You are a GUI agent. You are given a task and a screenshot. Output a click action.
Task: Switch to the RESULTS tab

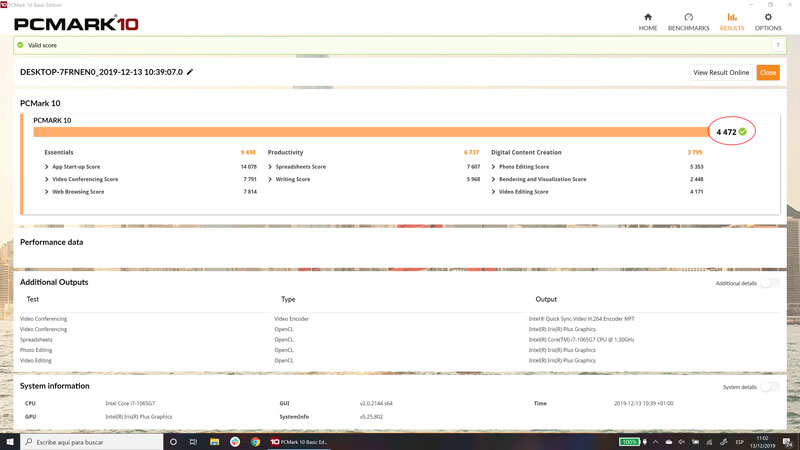pyautogui.click(x=732, y=21)
